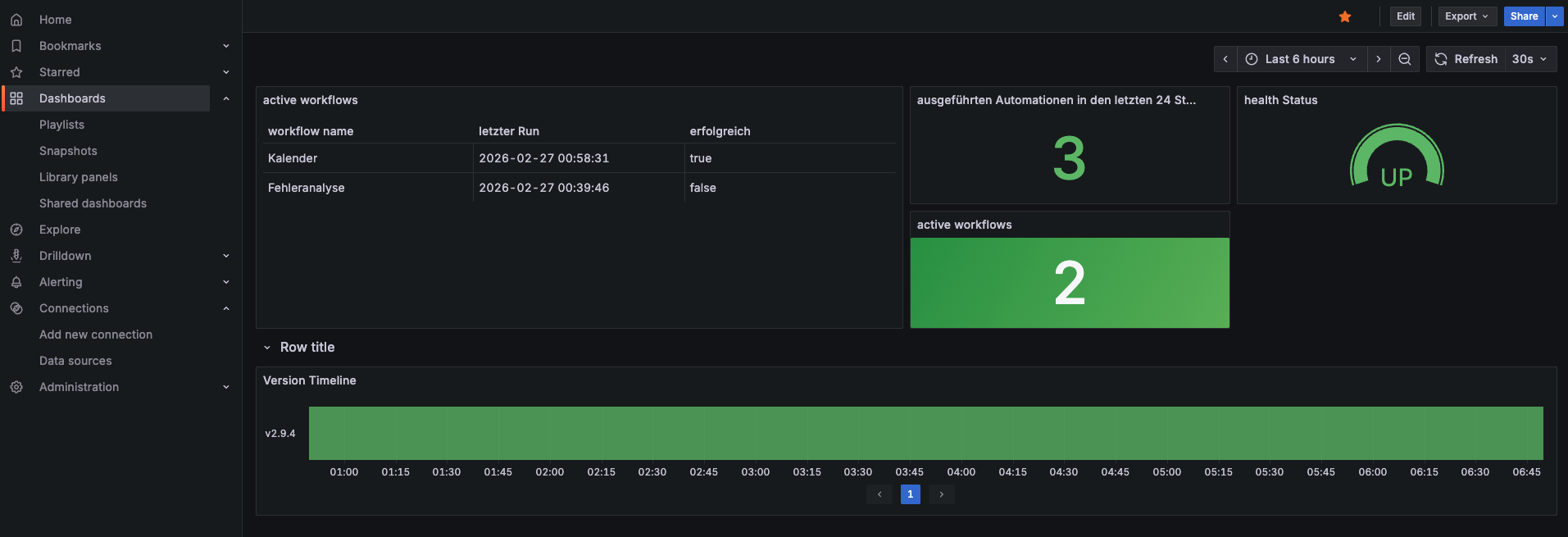Shift time range forward with right arrow
Screen dimensions: 1568x537
click(x=1379, y=59)
